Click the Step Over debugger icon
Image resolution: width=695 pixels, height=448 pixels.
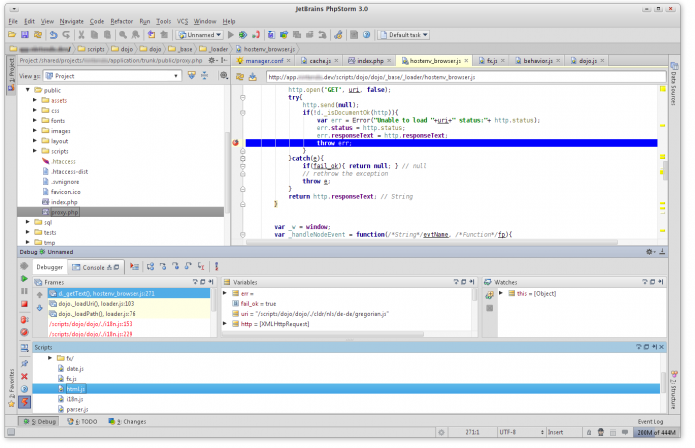coord(151,266)
